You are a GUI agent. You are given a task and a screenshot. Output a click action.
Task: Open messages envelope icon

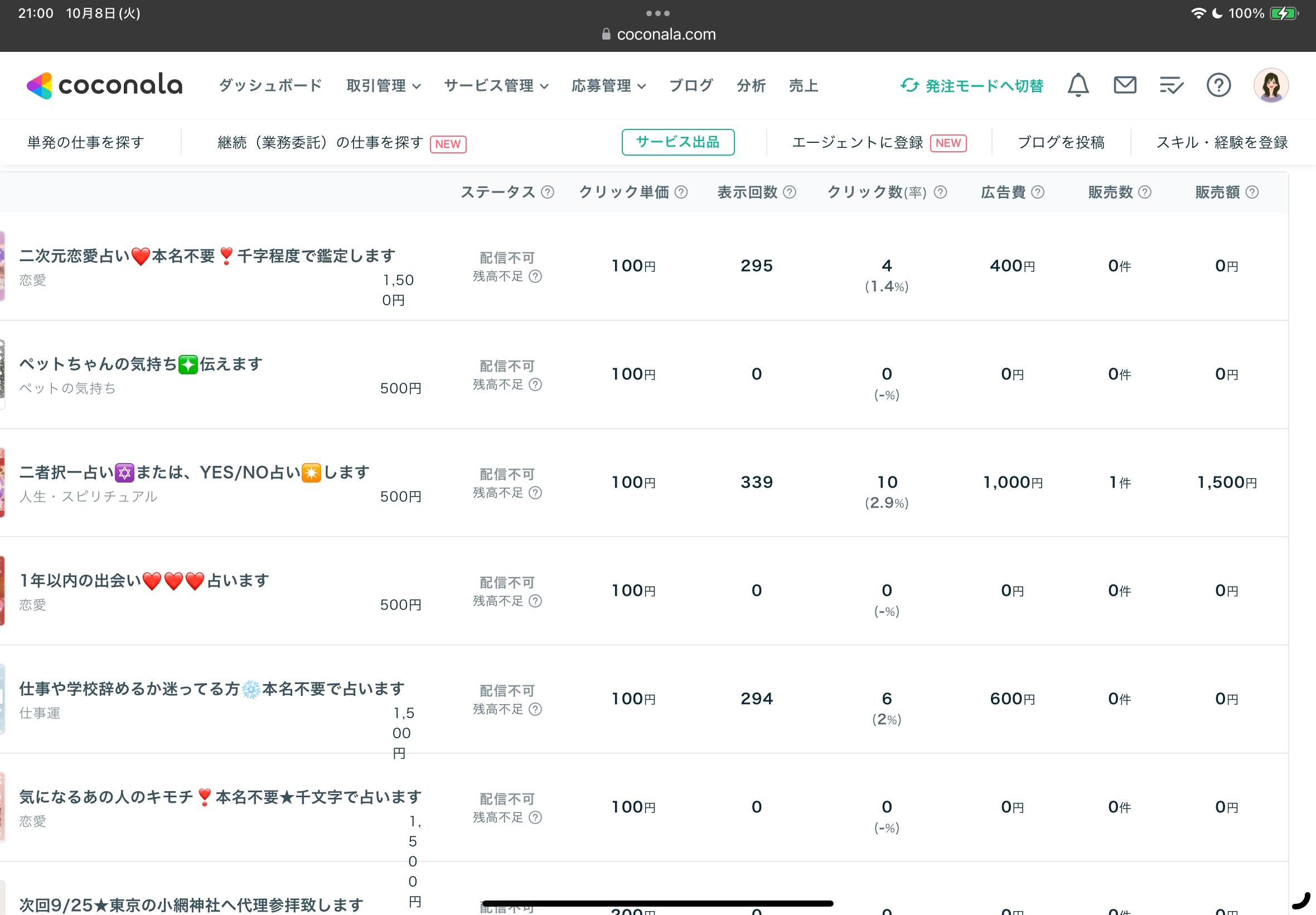click(x=1125, y=85)
